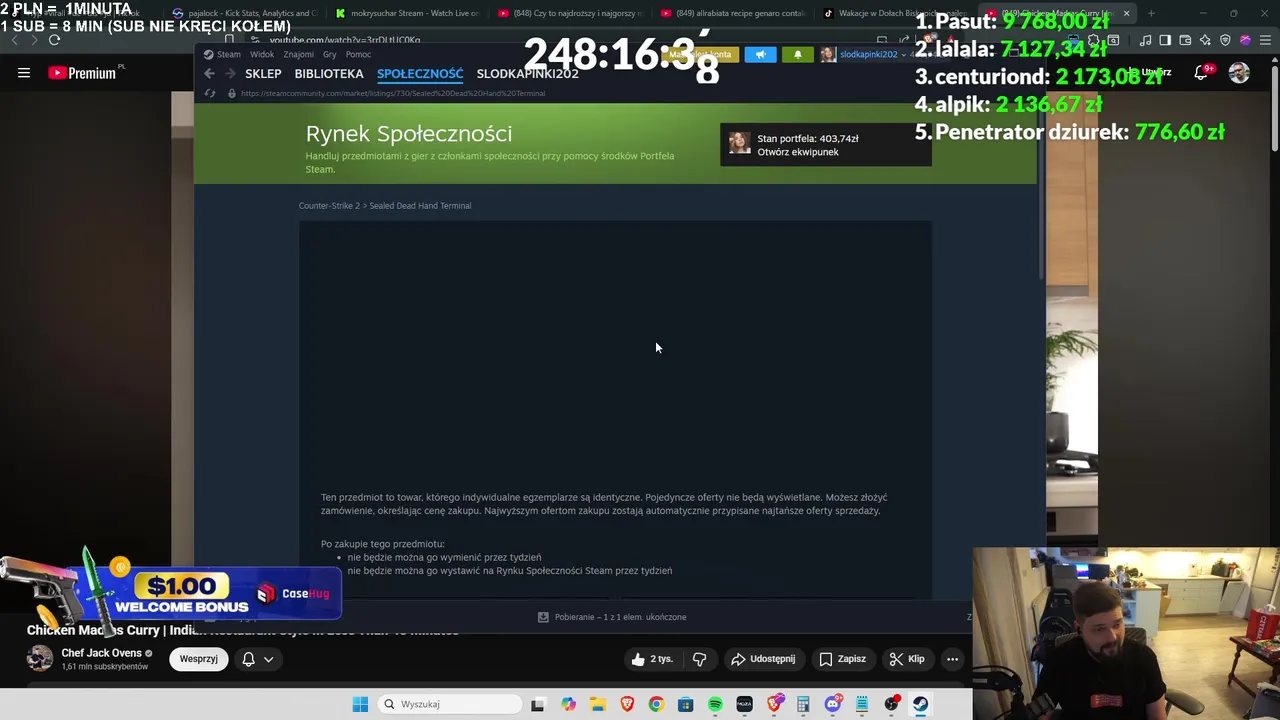Go back in Steam navigation
Image resolution: width=1280 pixels, height=720 pixels.
[x=209, y=73]
